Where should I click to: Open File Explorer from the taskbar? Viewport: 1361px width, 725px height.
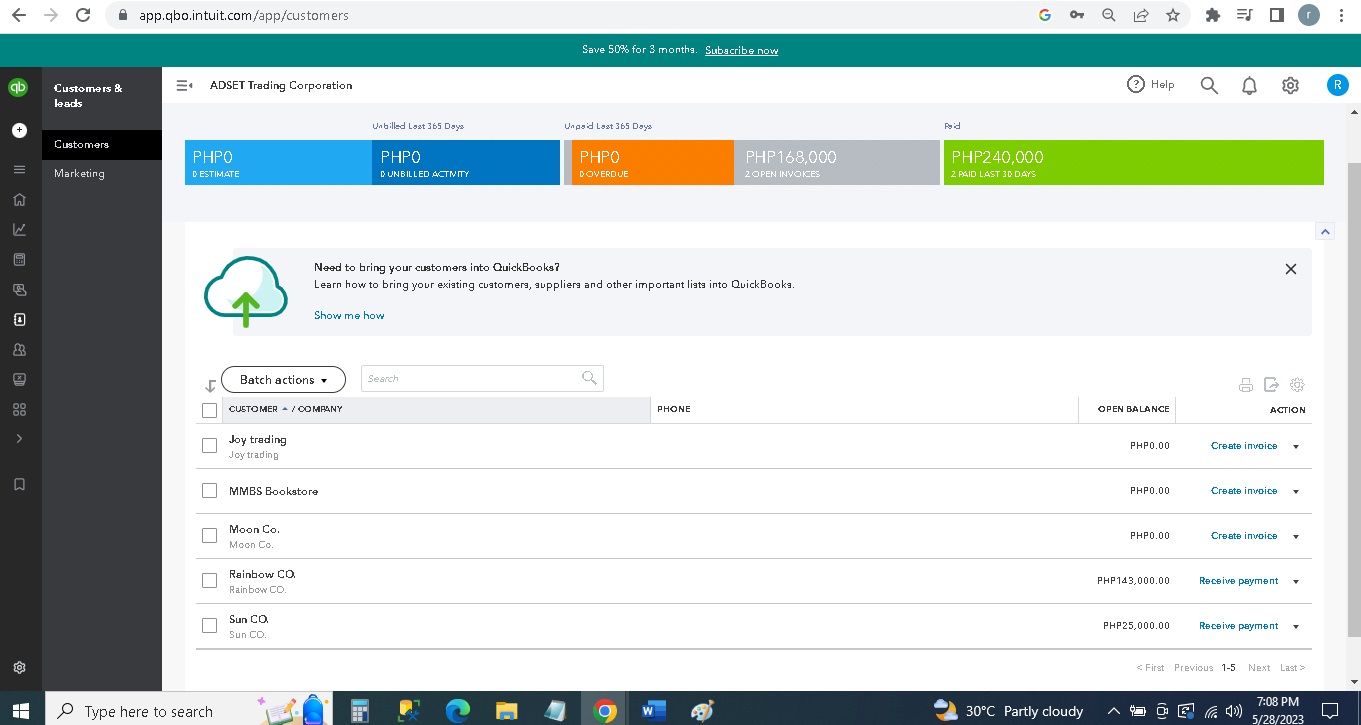coord(506,711)
